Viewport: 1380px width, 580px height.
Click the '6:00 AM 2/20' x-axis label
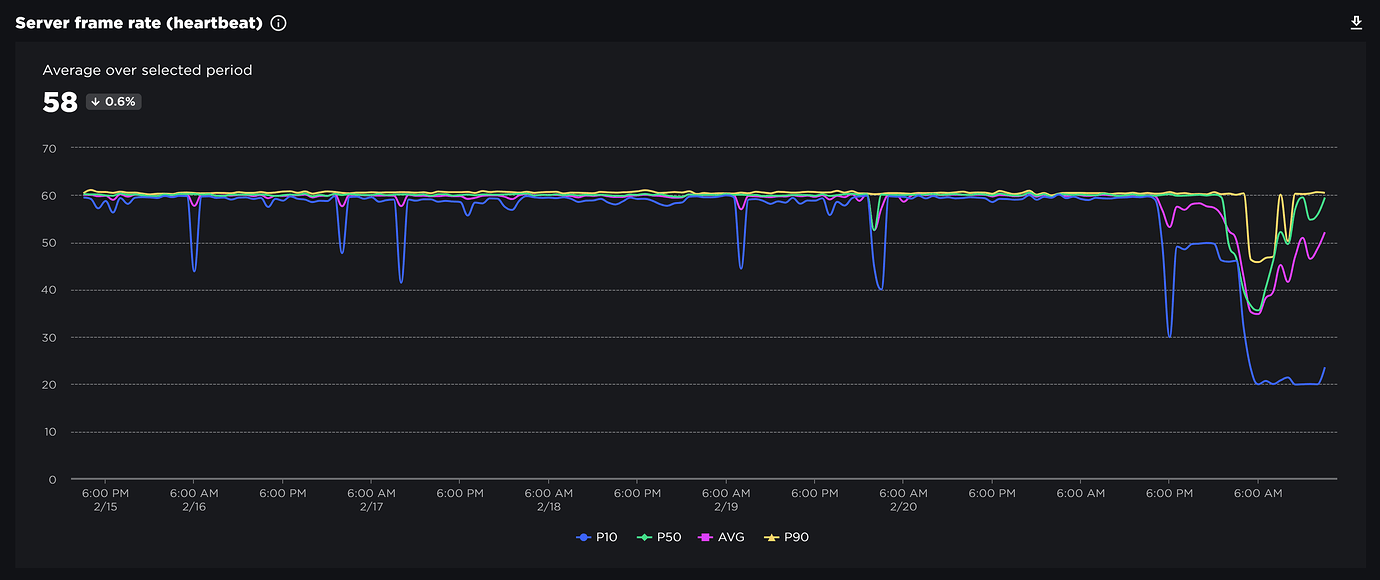903,500
